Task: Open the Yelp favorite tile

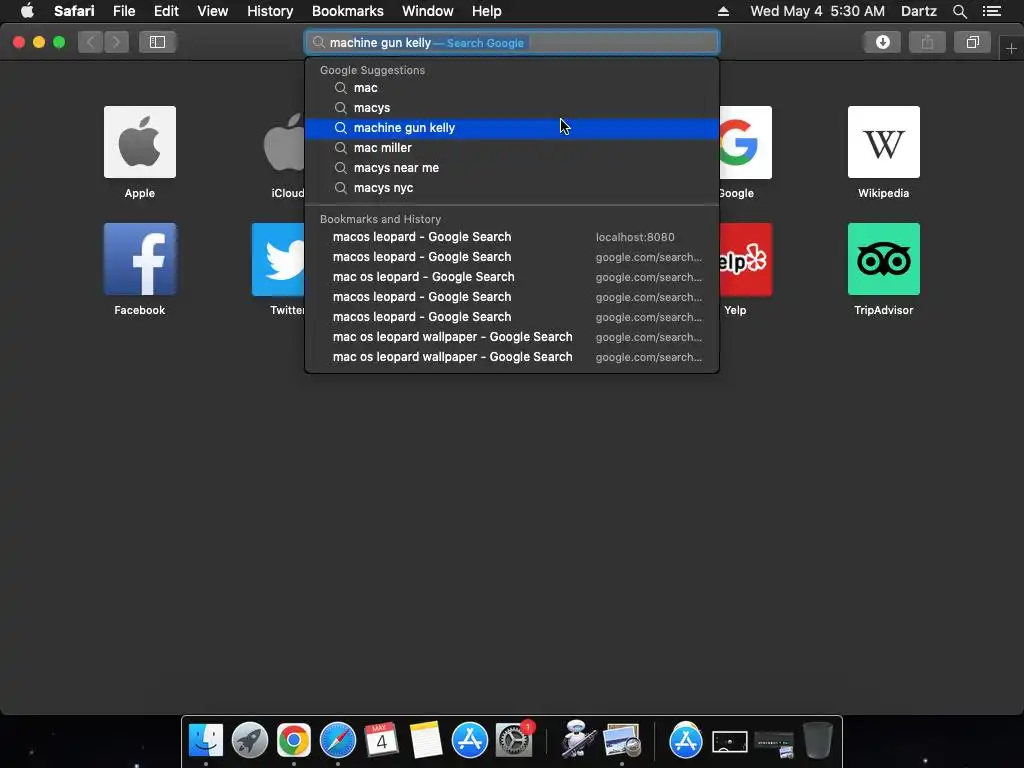Action: click(x=745, y=259)
